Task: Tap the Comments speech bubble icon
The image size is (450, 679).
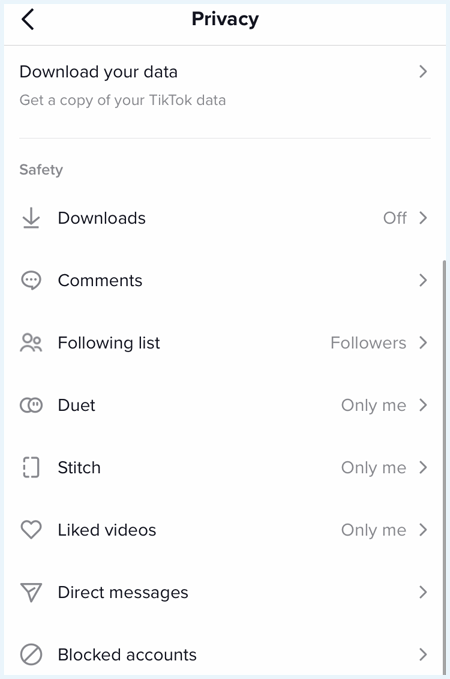Action: (31, 281)
